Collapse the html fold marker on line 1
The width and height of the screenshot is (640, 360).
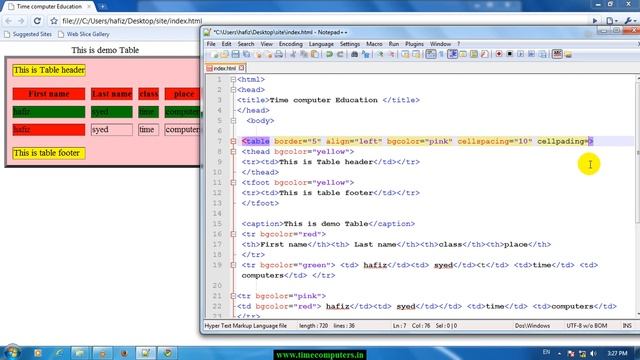233,80
